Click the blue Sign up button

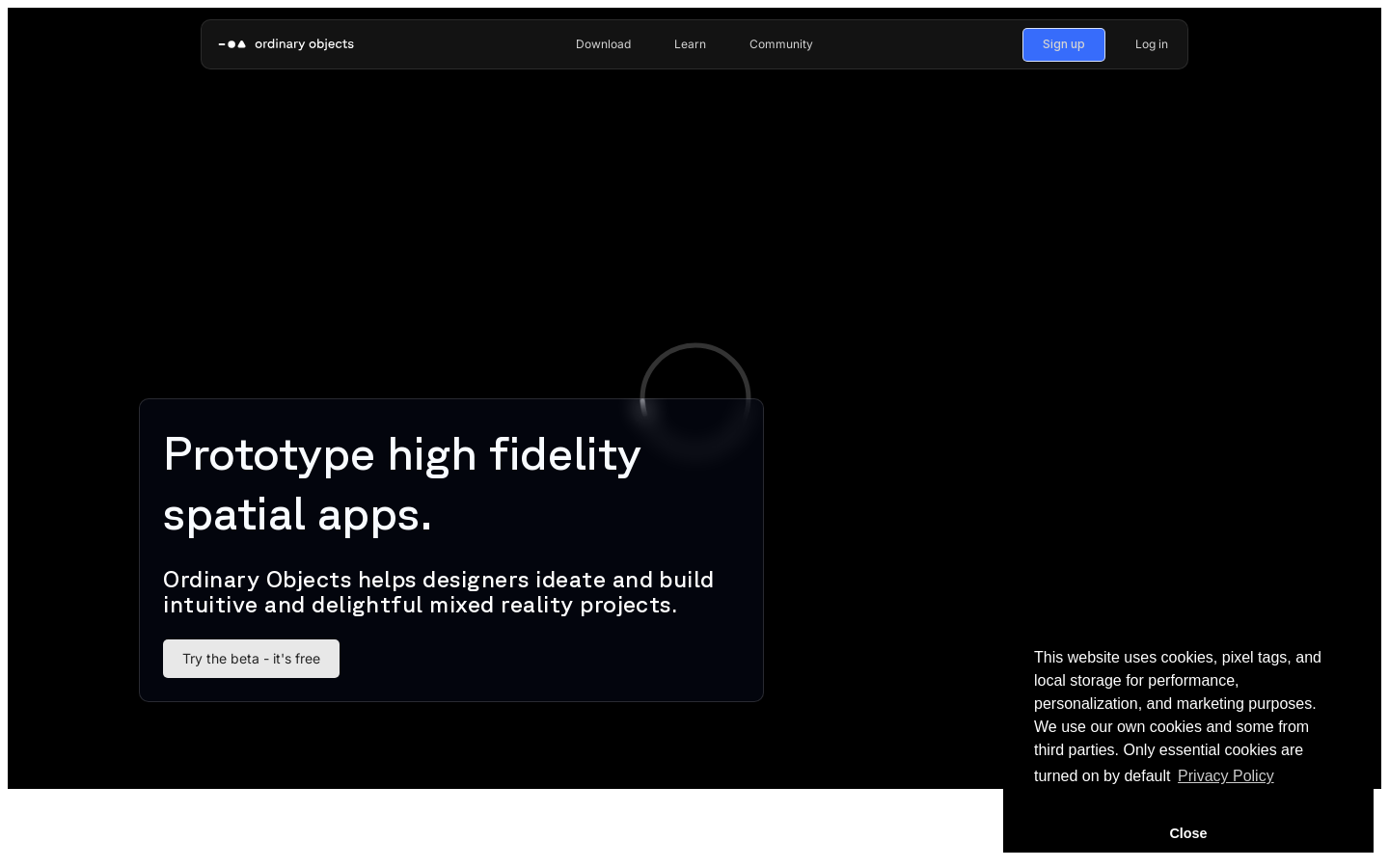click(1063, 44)
